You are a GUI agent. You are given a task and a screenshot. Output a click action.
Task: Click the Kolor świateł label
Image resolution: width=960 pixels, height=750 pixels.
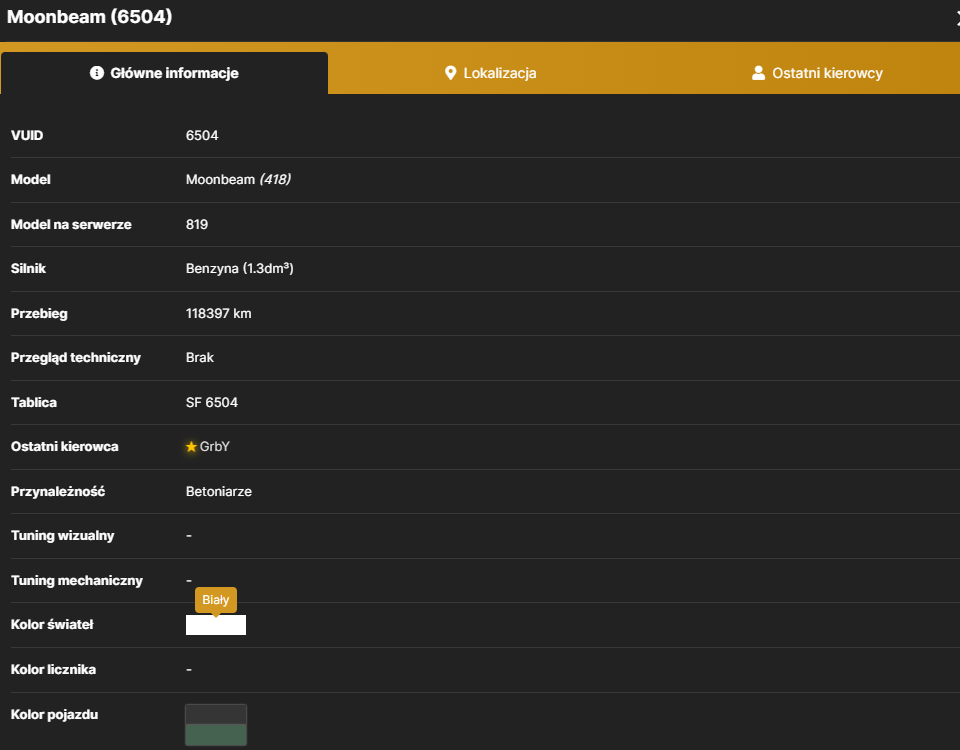pyautogui.click(x=52, y=624)
